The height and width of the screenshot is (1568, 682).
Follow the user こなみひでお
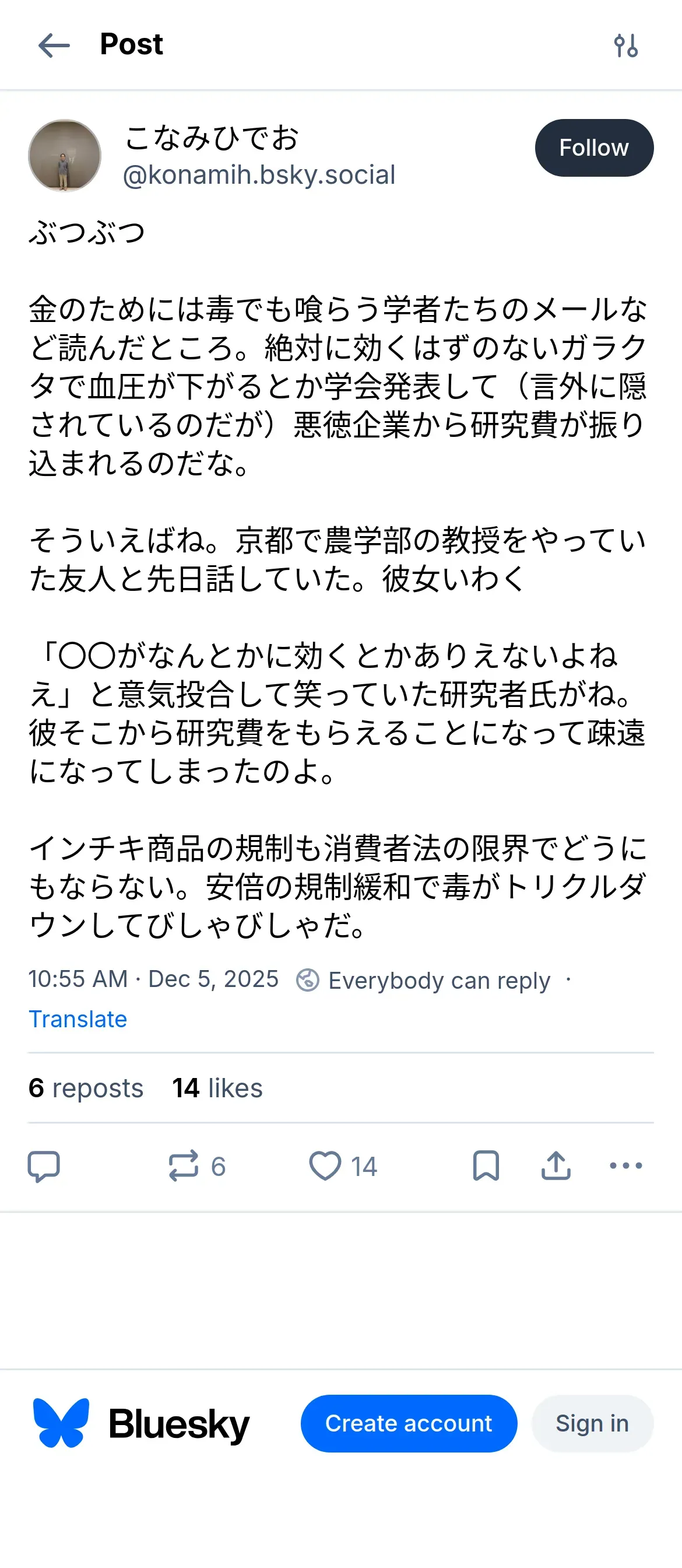coord(594,148)
